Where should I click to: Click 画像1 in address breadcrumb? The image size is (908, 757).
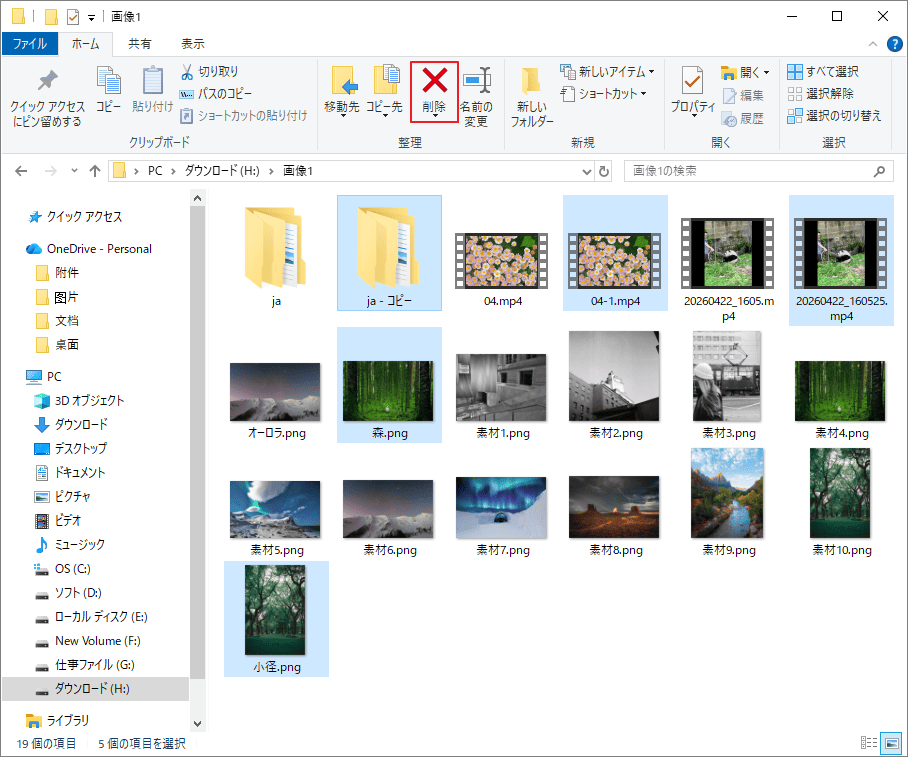pos(298,171)
